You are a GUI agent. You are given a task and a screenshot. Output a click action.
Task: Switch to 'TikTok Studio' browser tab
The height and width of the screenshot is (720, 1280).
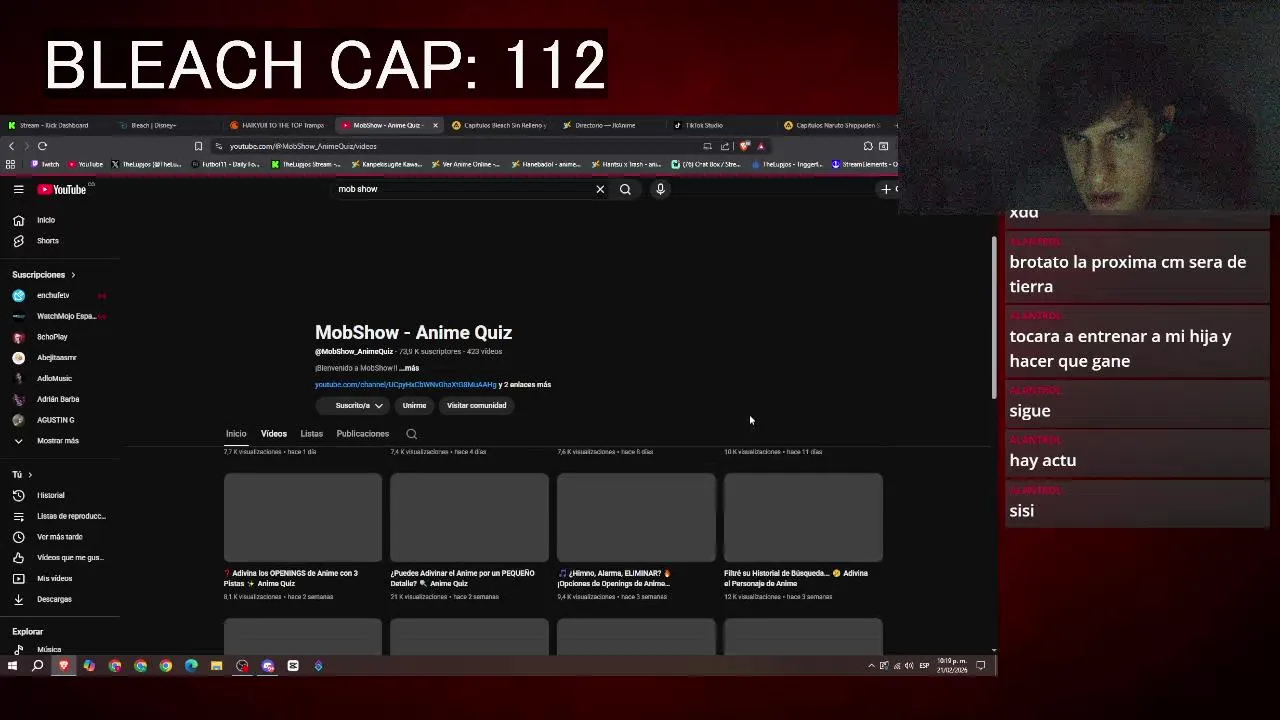point(705,125)
